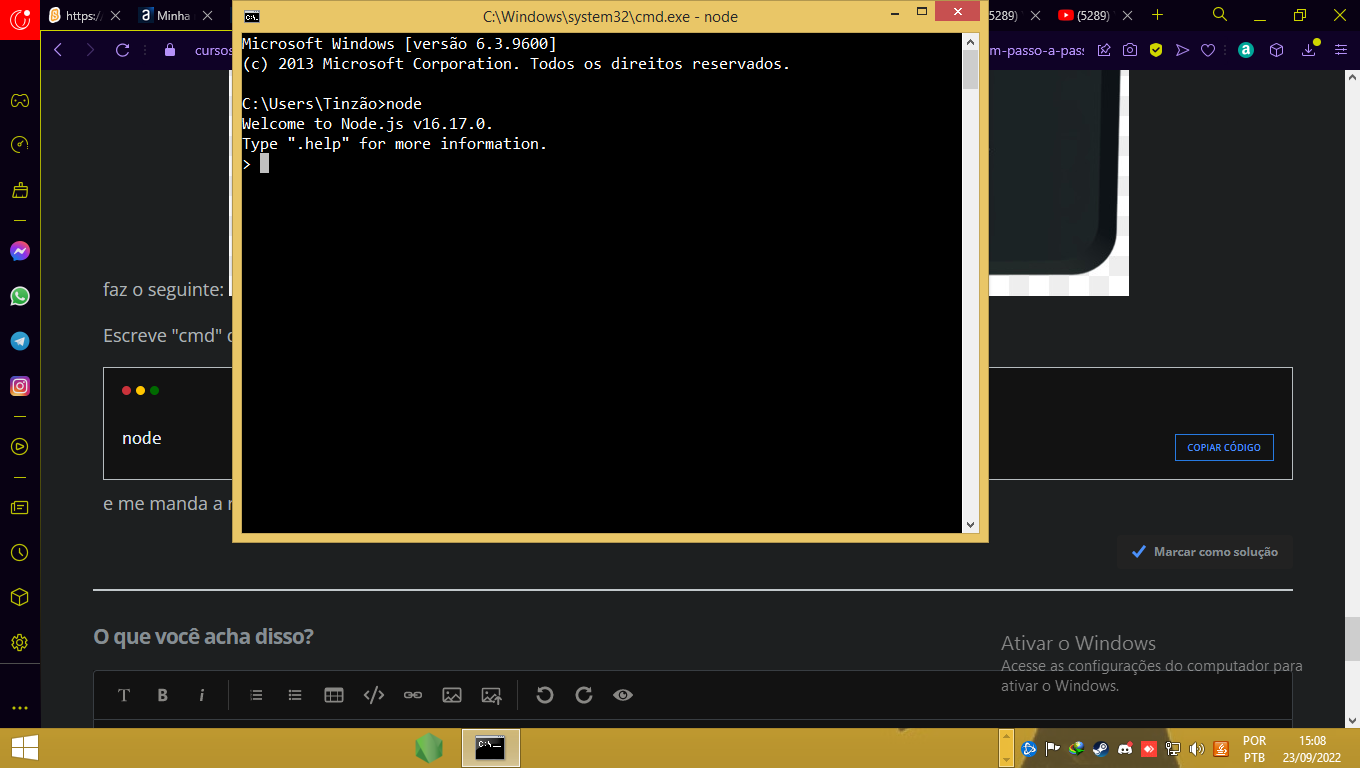
Task: Open Messenger in the Opera sidebar
Action: point(20,251)
